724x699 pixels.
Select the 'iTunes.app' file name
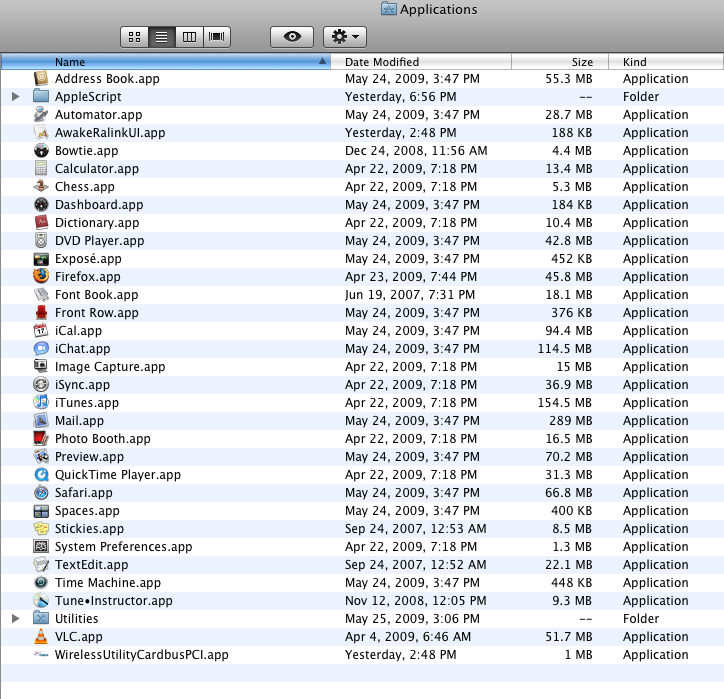[x=87, y=403]
